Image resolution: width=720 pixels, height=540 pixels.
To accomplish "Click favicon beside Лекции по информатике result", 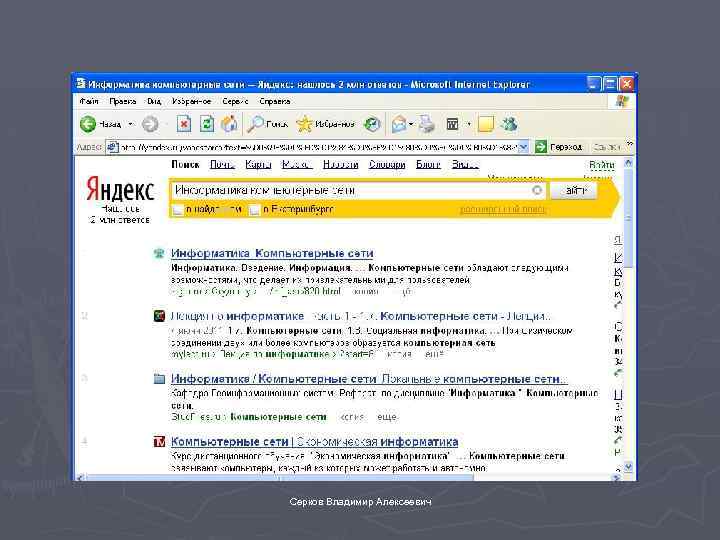I will coord(159,316).
